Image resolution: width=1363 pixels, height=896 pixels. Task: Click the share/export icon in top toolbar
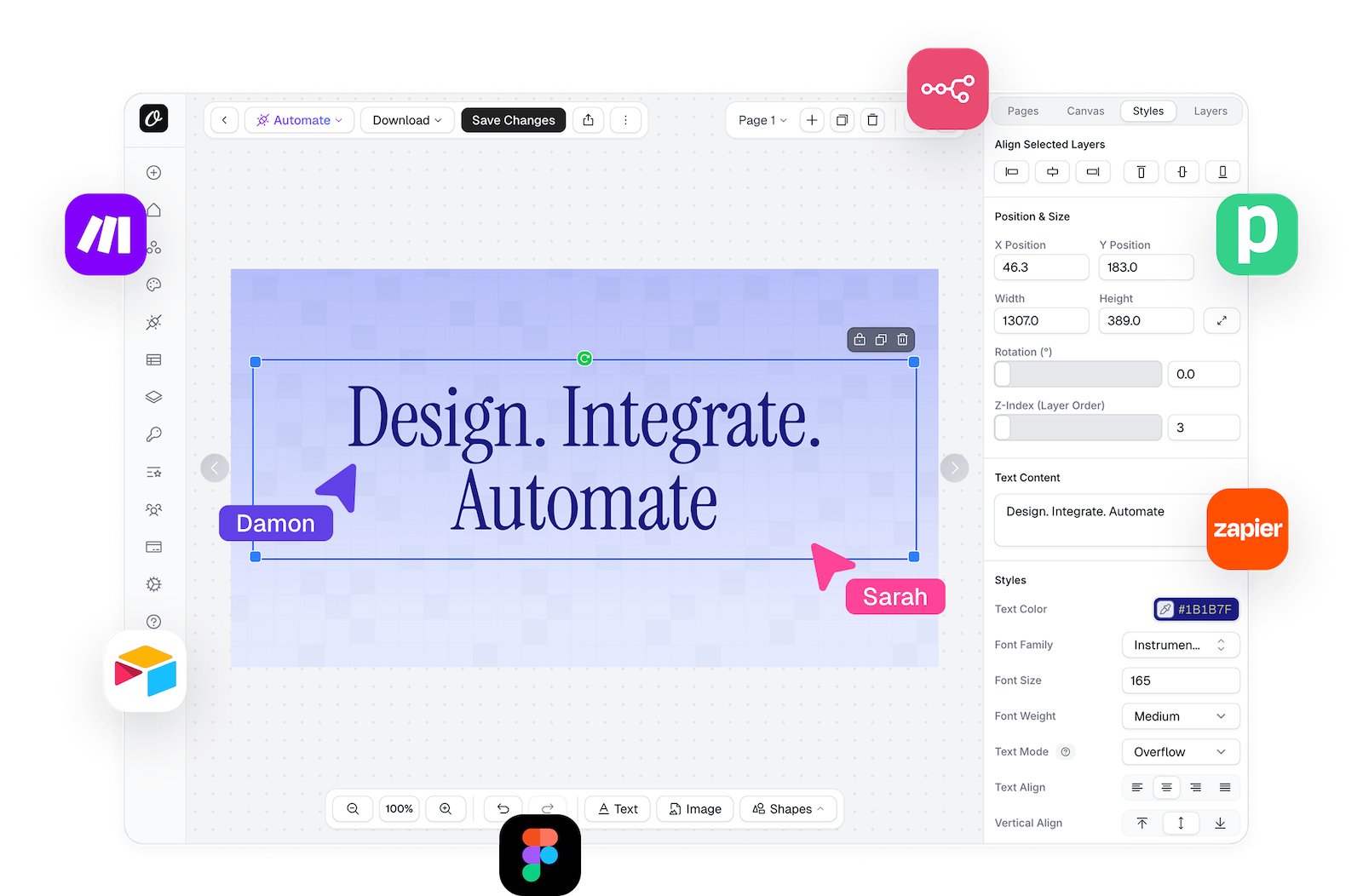[x=588, y=120]
